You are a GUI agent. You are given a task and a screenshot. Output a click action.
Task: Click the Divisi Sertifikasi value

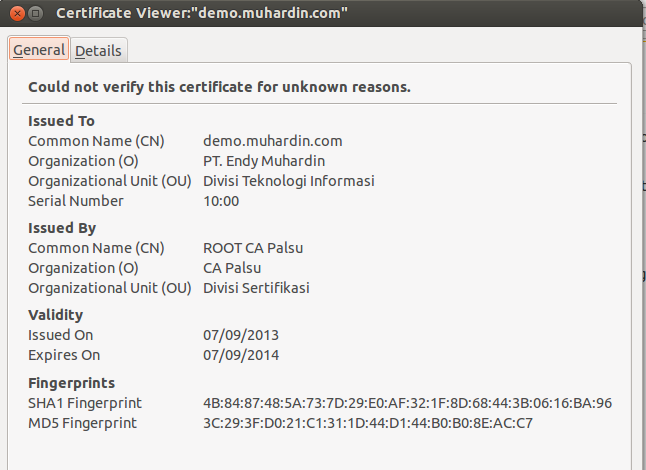[x=256, y=288]
